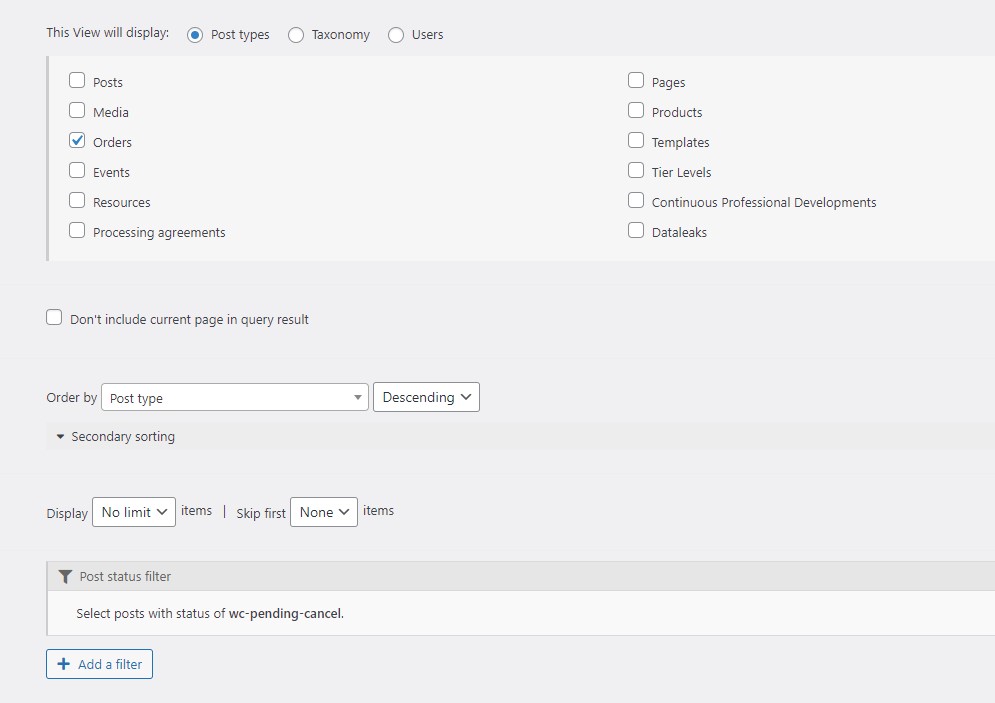
Task: Select the Post types radio button
Action: coord(195,35)
